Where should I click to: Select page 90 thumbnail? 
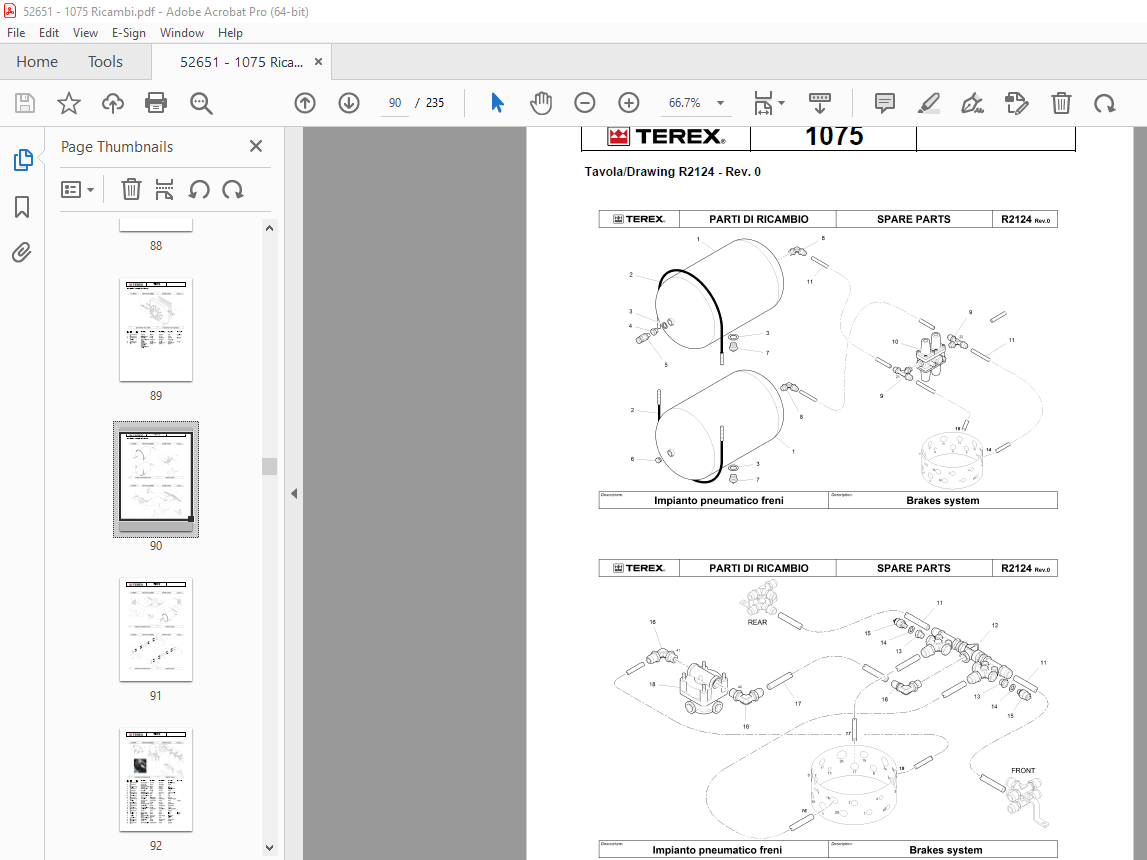(x=156, y=479)
